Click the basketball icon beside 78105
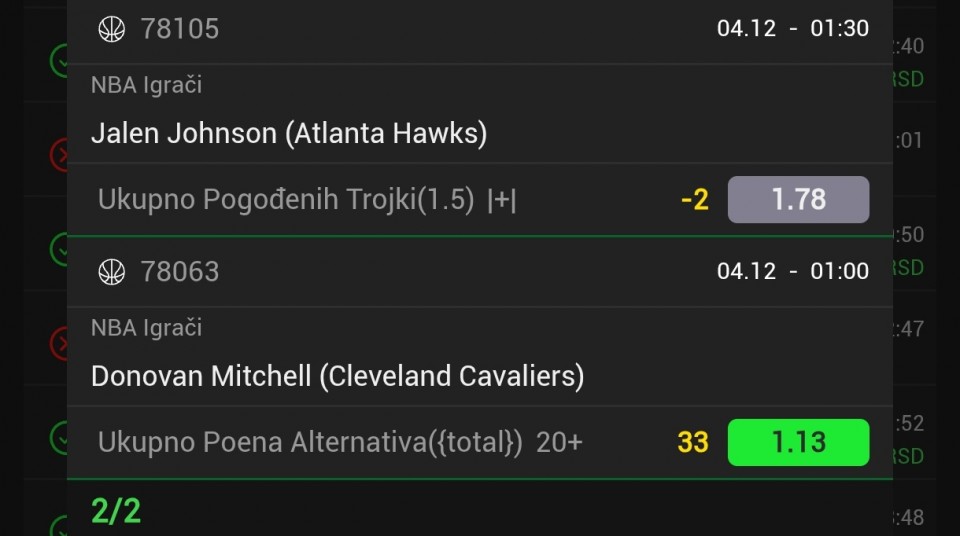 pos(111,29)
